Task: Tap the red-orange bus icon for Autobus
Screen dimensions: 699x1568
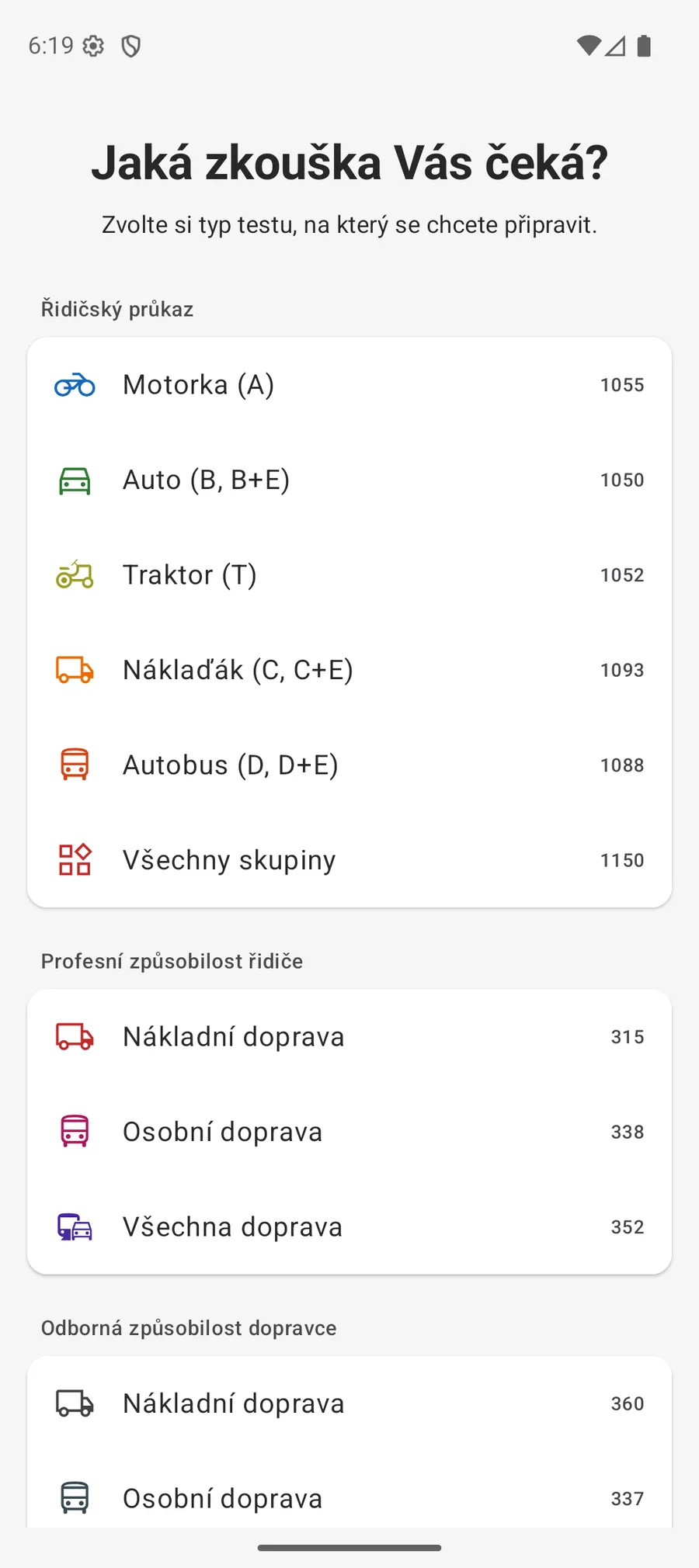Action: coord(75,765)
